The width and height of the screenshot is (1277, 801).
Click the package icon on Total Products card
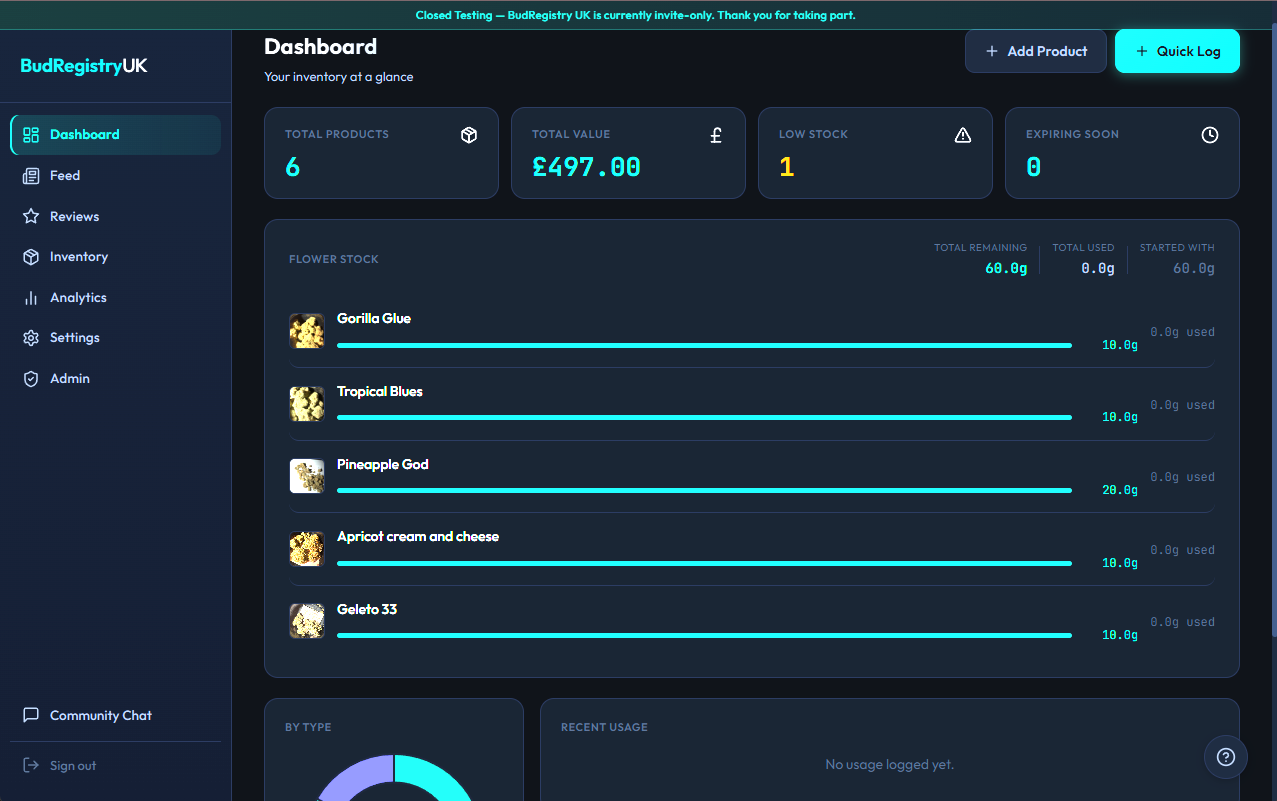[x=468, y=134]
